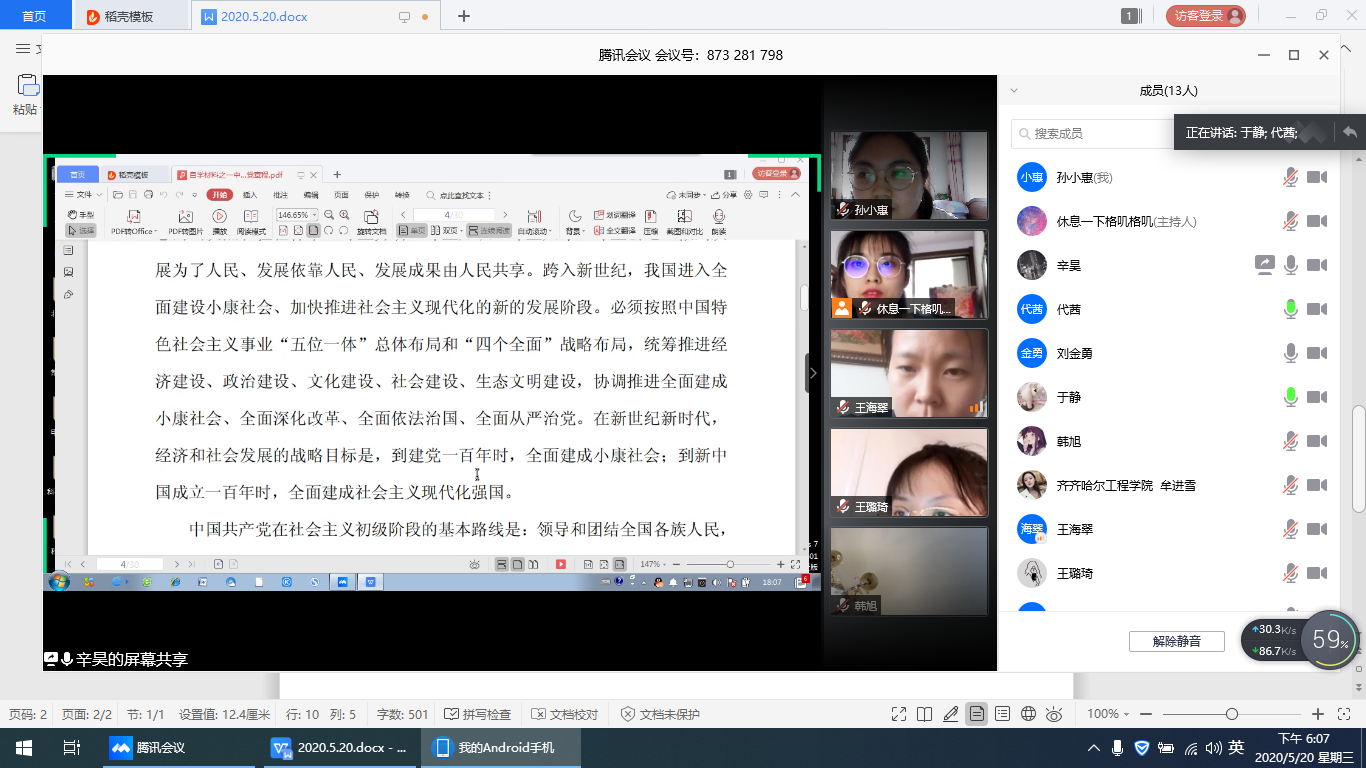Collapse video strip with the side arrow handle
The image size is (1366, 768).
(x=813, y=373)
